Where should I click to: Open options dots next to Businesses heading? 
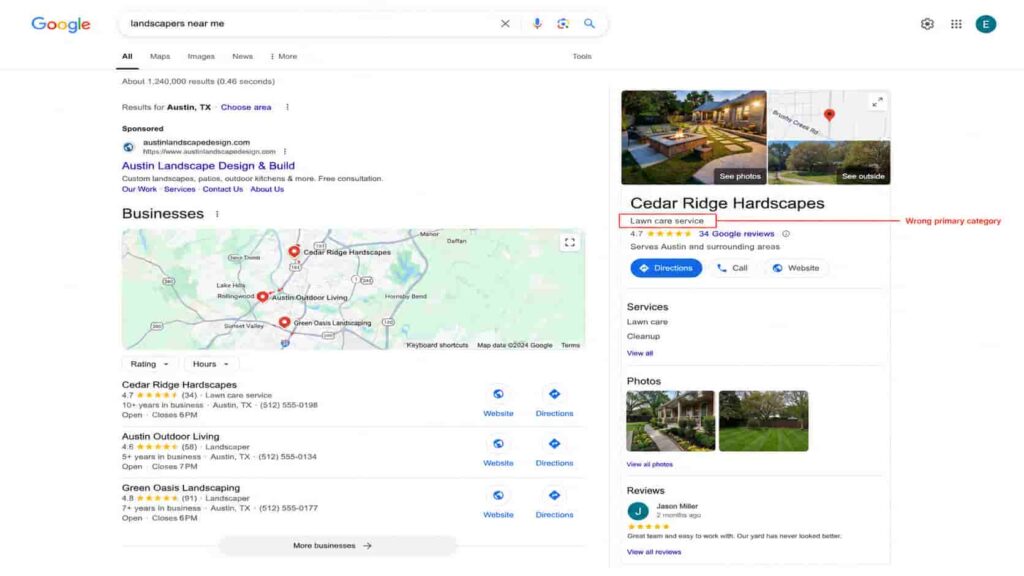click(217, 214)
